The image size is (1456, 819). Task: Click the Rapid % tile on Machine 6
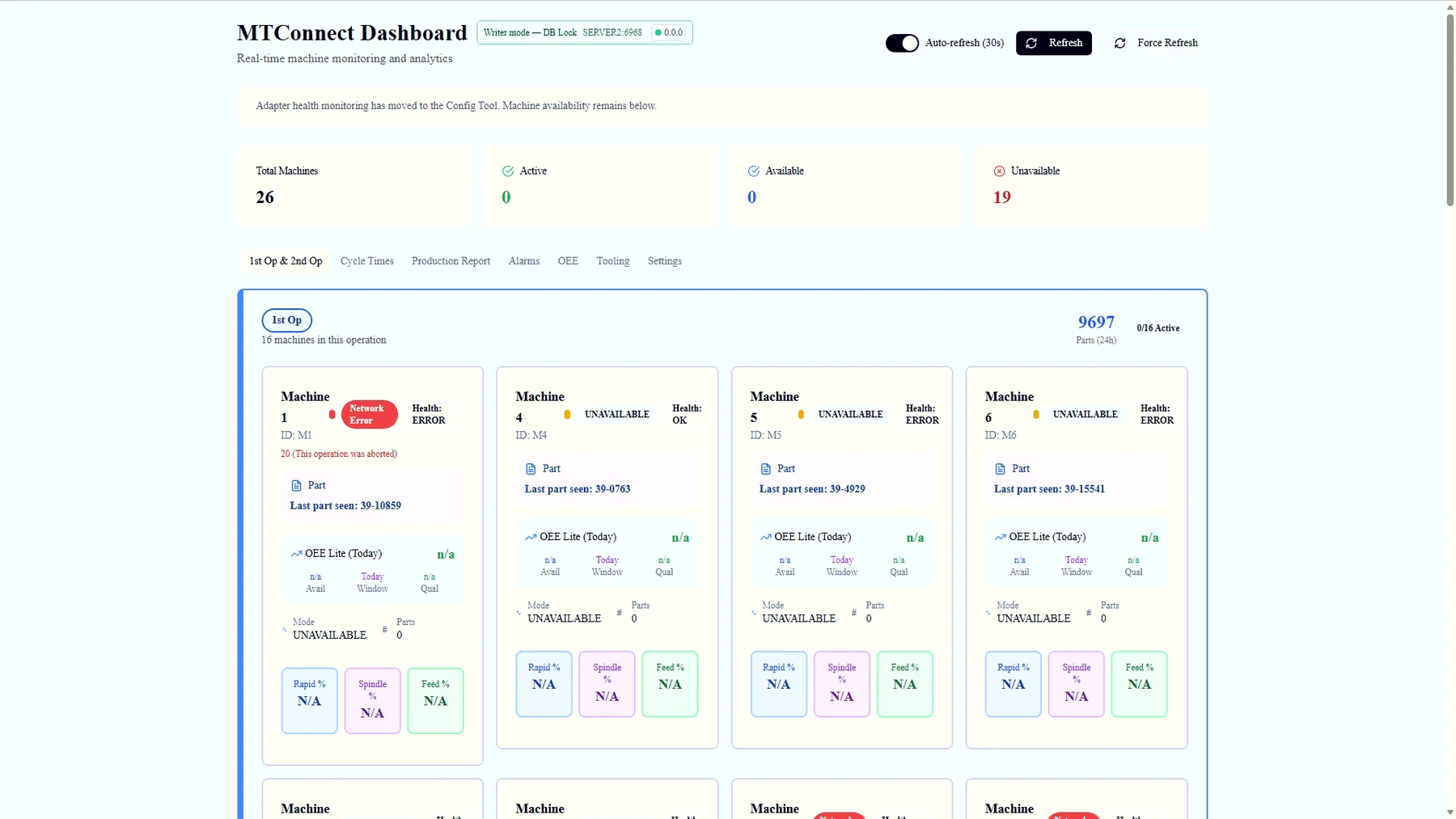coord(1014,684)
